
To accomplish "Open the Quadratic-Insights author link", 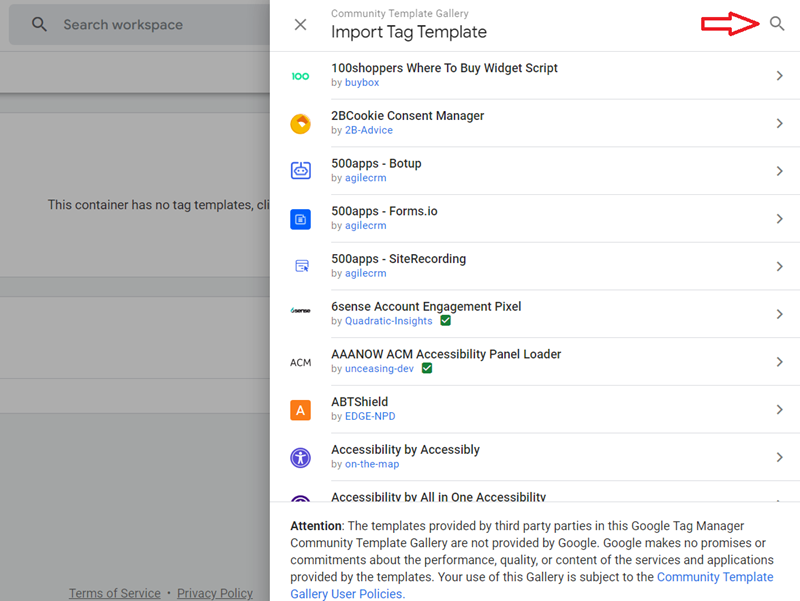I will (x=388, y=321).
